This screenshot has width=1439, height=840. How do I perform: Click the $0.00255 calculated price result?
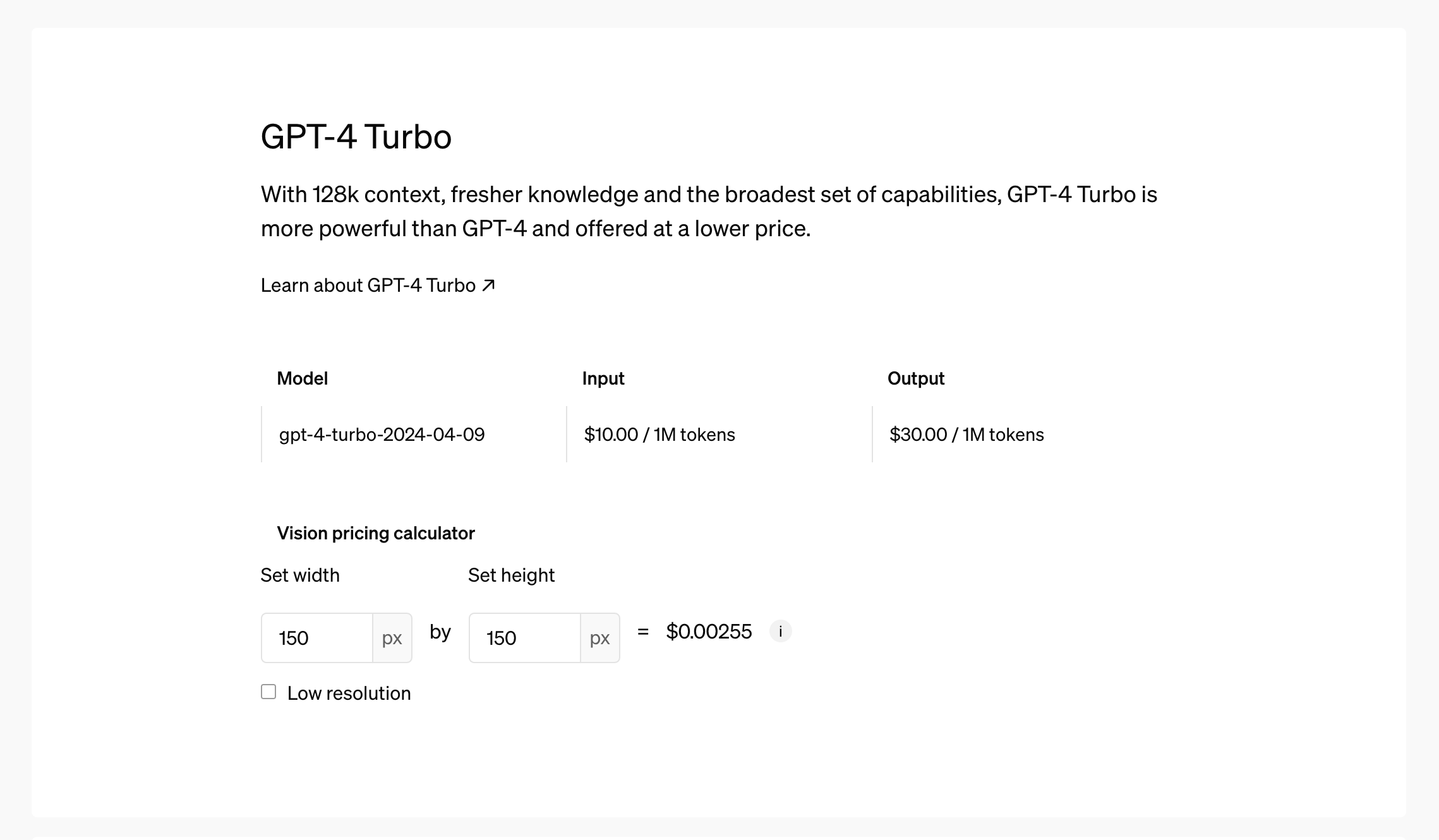point(709,632)
